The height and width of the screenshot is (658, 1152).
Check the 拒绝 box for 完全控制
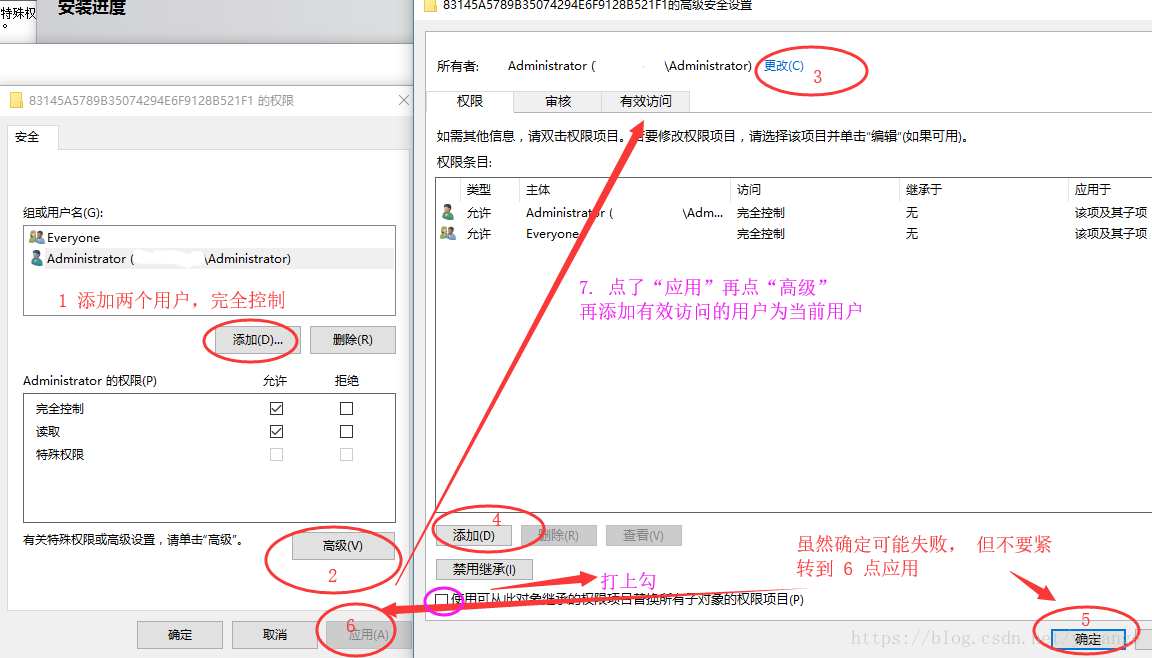[x=346, y=408]
